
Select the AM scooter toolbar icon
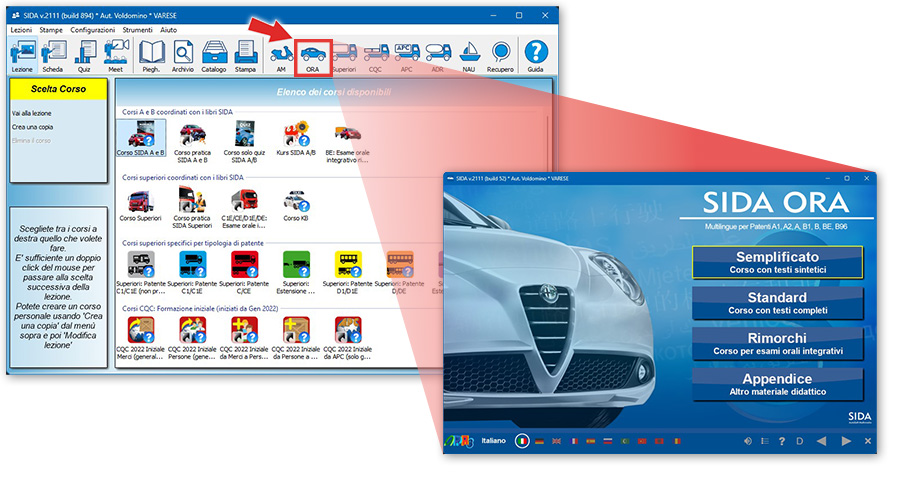(282, 56)
